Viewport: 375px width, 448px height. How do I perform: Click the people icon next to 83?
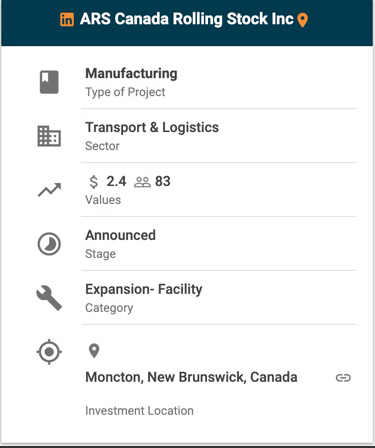[142, 182]
